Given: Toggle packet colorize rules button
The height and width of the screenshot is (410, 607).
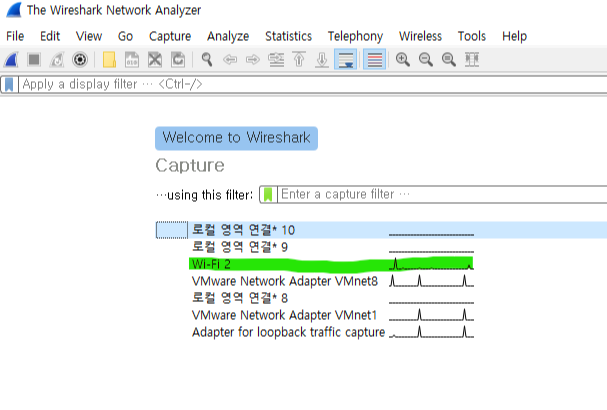Looking at the screenshot, I should (374, 60).
